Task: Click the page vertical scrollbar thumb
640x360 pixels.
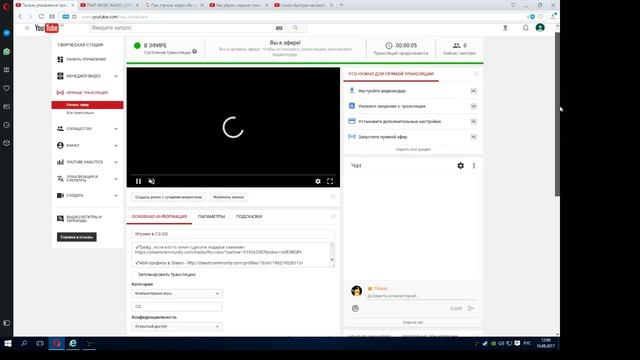Action: pos(557,114)
